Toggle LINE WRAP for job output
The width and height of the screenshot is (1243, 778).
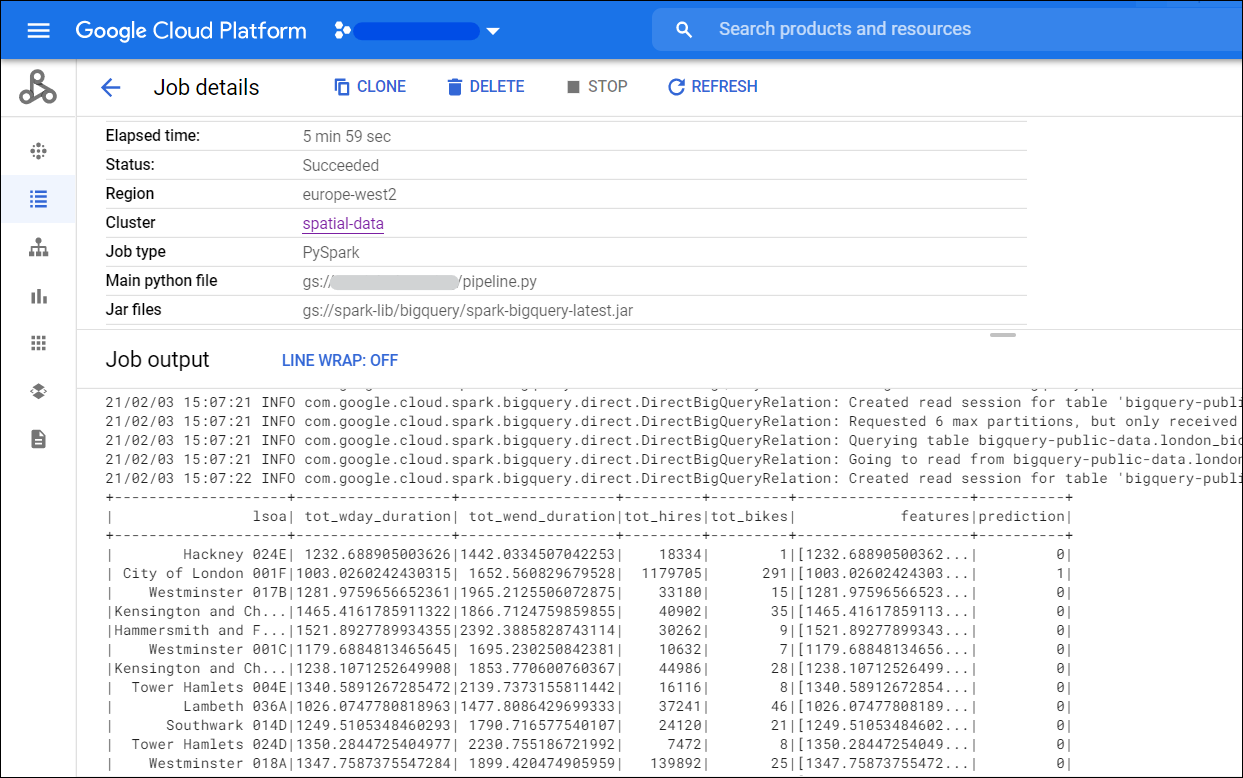[x=338, y=360]
